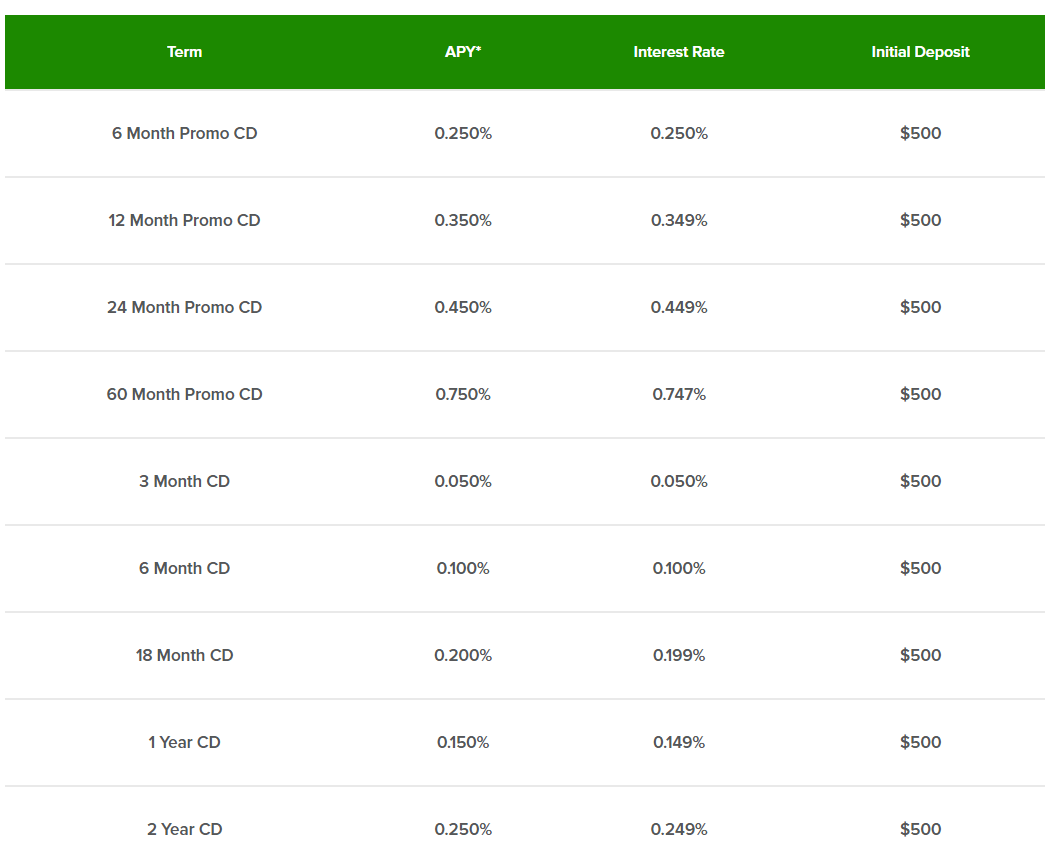
Task: Click the APY* column header
Action: pos(463,52)
